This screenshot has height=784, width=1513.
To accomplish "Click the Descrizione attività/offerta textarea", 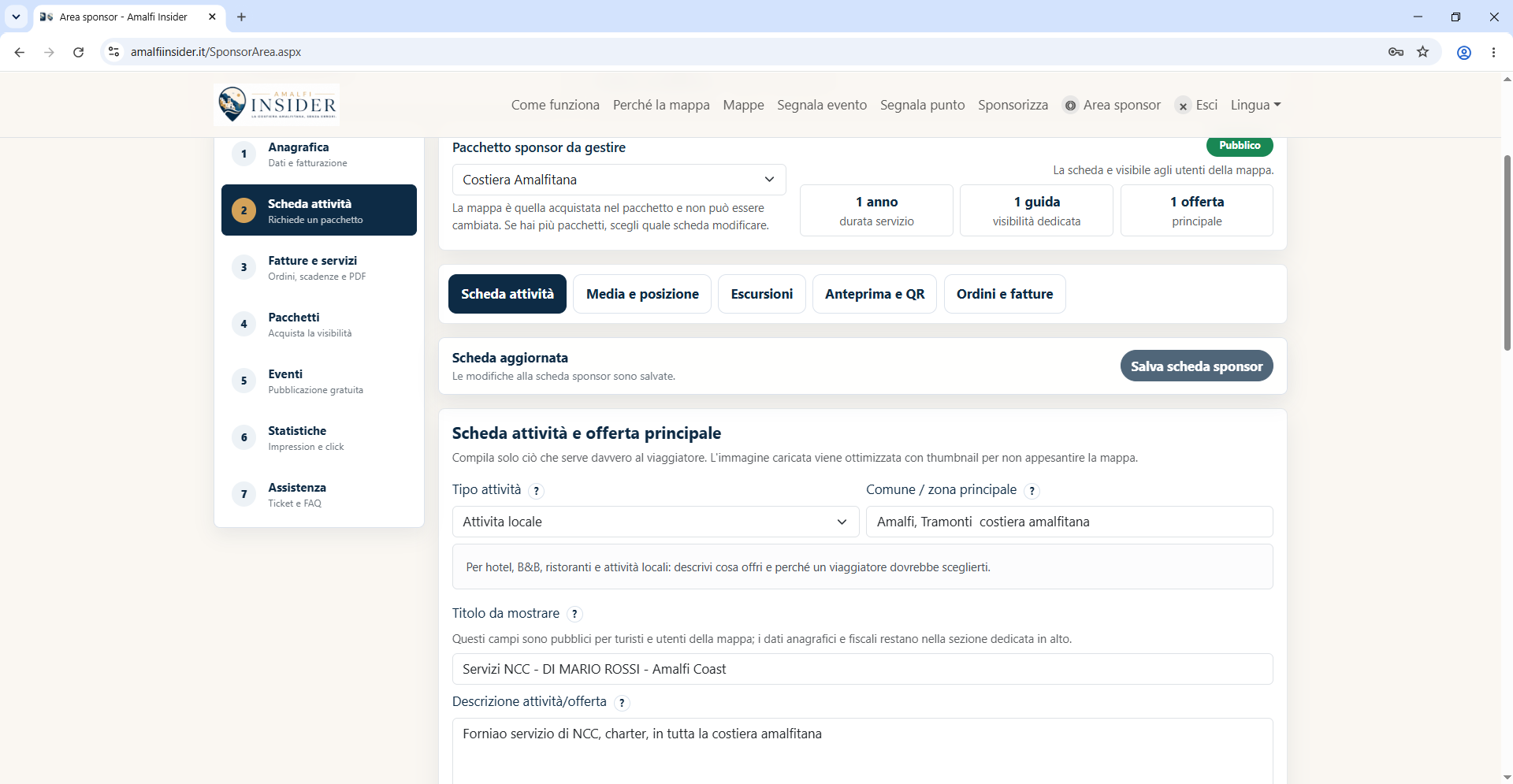I will click(x=863, y=750).
